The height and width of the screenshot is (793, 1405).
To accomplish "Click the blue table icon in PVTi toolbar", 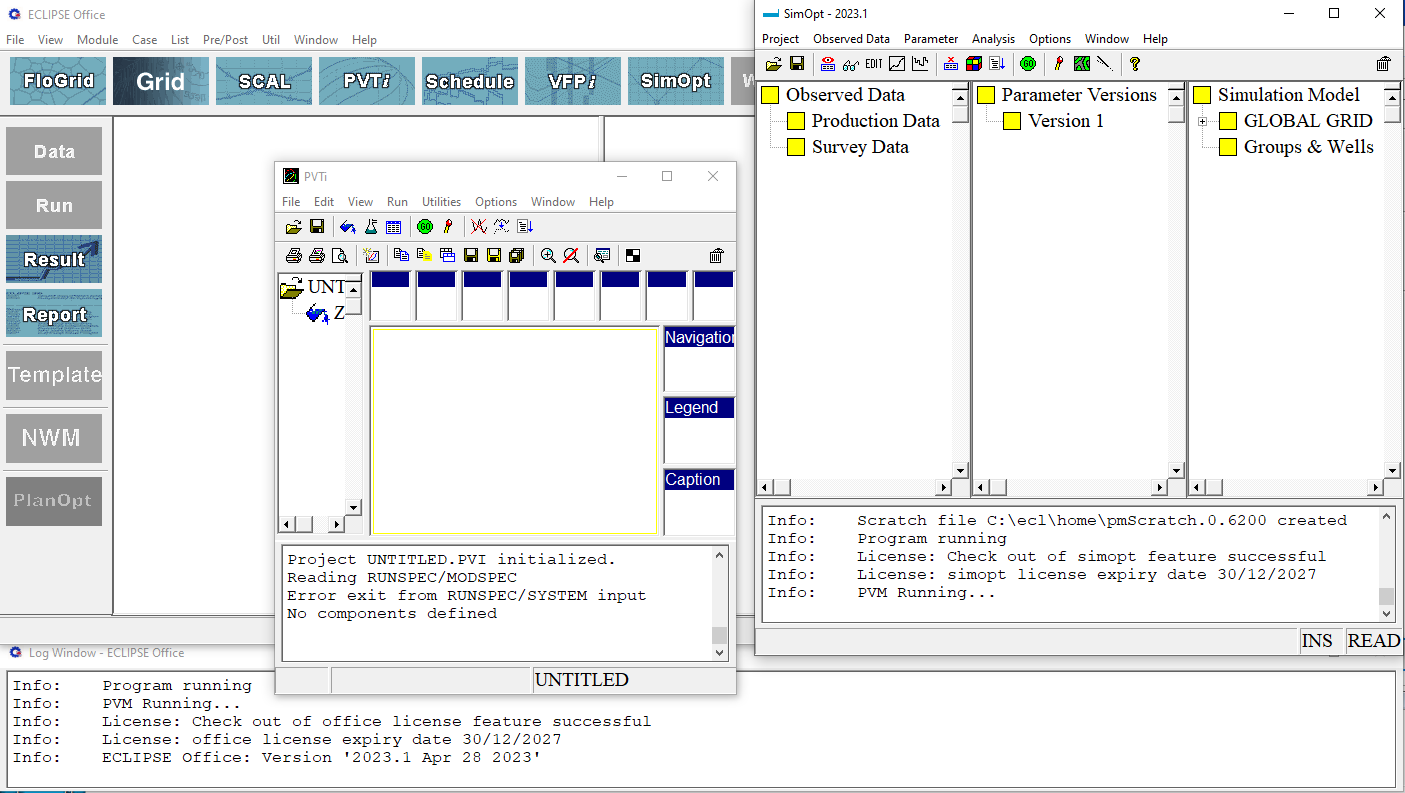I will tap(394, 227).
